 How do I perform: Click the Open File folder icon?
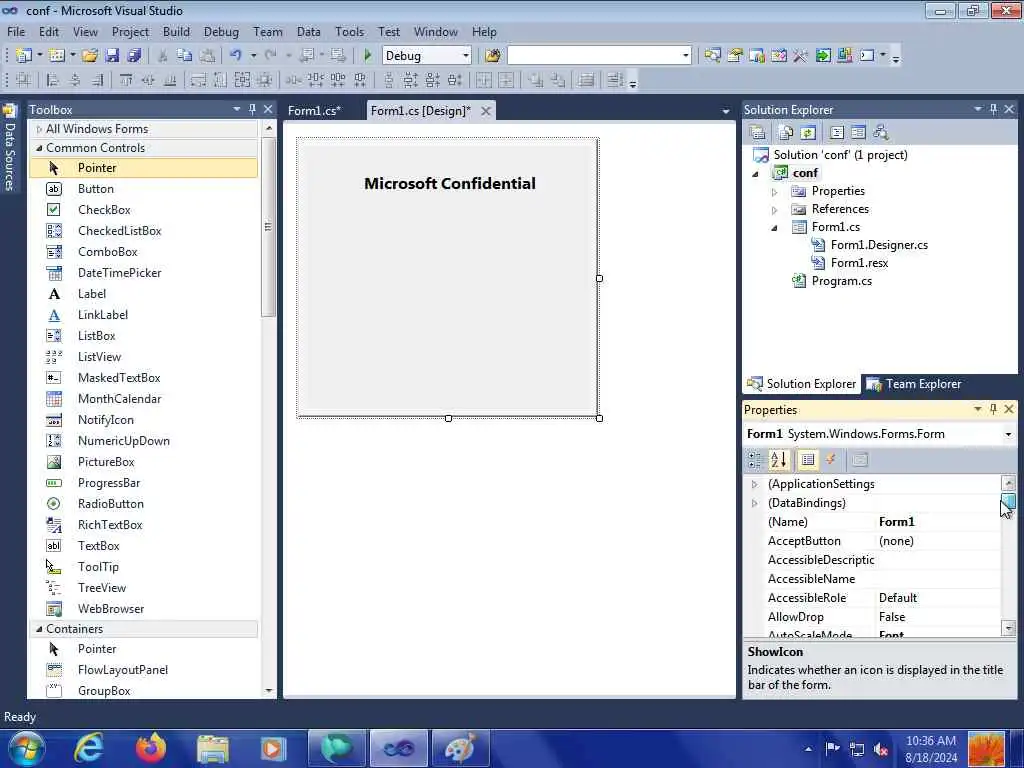coord(89,56)
